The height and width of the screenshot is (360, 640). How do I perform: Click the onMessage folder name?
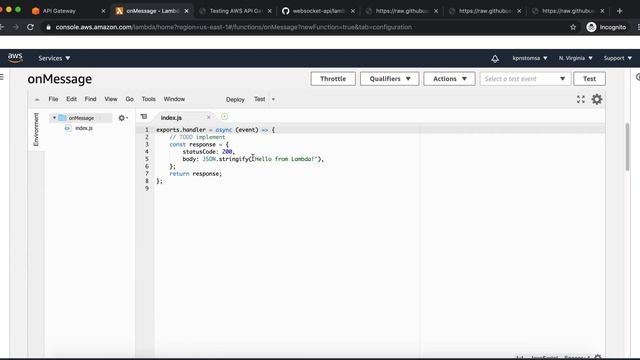[81, 118]
